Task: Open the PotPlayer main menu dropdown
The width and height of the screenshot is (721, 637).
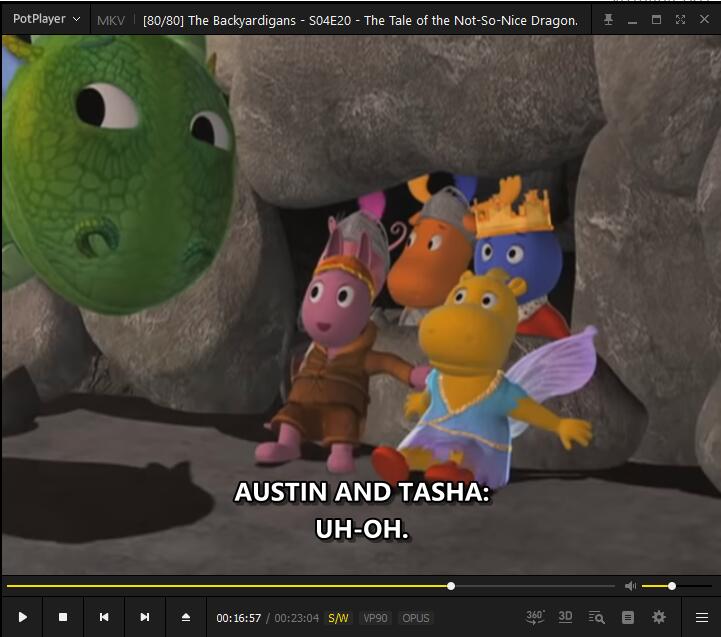Action: pyautogui.click(x=46, y=19)
